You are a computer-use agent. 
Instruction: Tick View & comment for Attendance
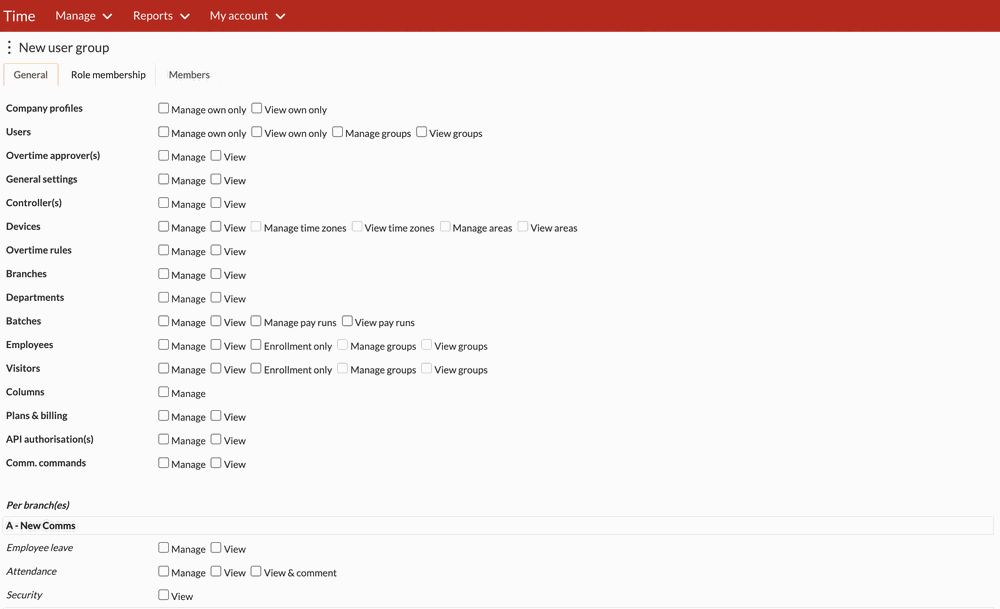point(256,571)
